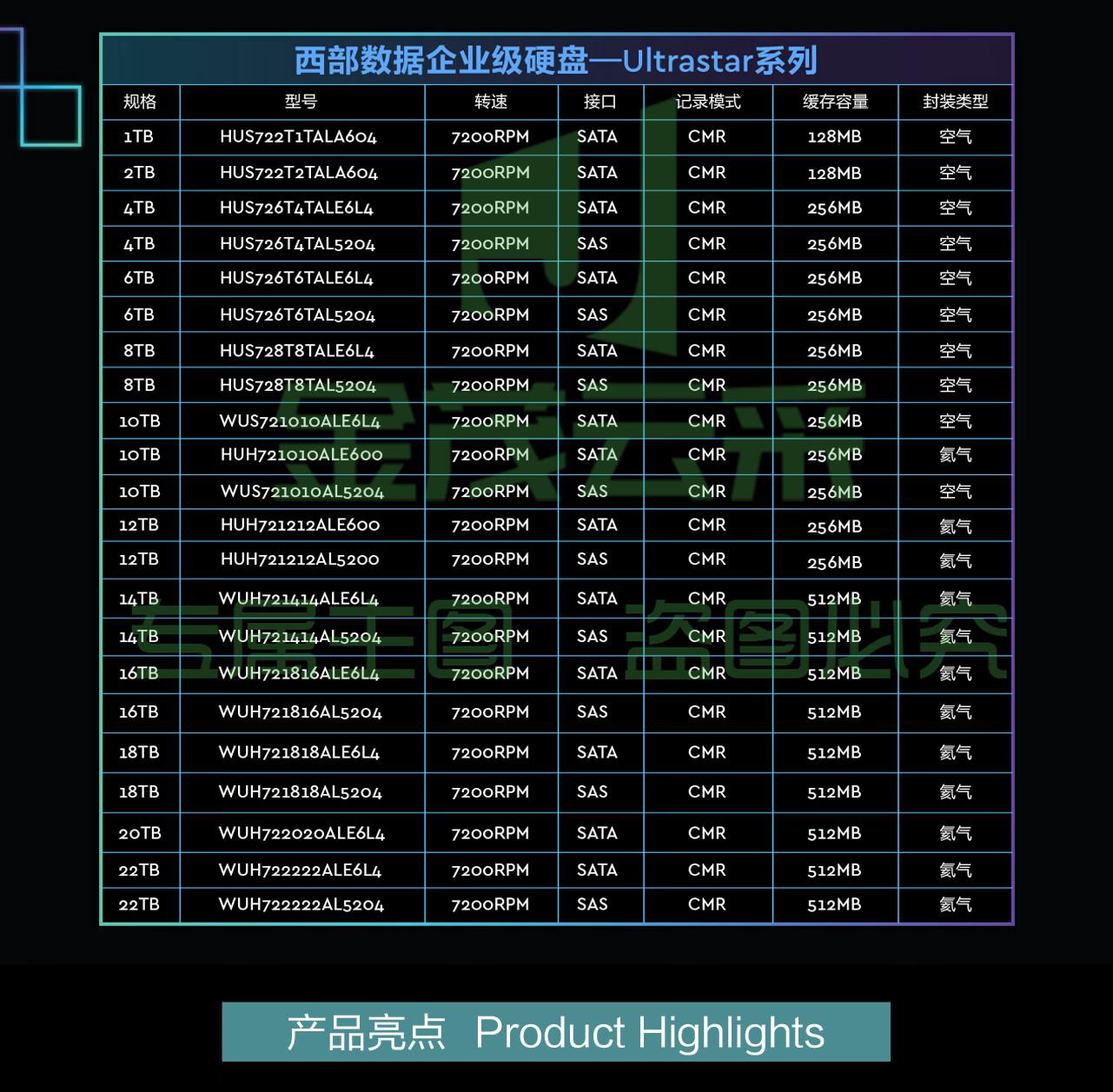The height and width of the screenshot is (1092, 1113).
Task: Click the 缓存容量 column header
Action: (x=835, y=102)
